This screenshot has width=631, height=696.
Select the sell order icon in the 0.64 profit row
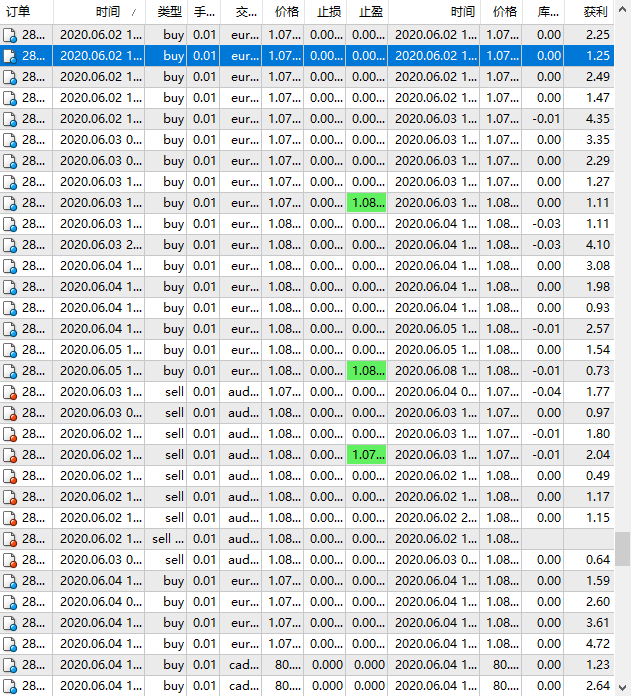click(x=10, y=560)
